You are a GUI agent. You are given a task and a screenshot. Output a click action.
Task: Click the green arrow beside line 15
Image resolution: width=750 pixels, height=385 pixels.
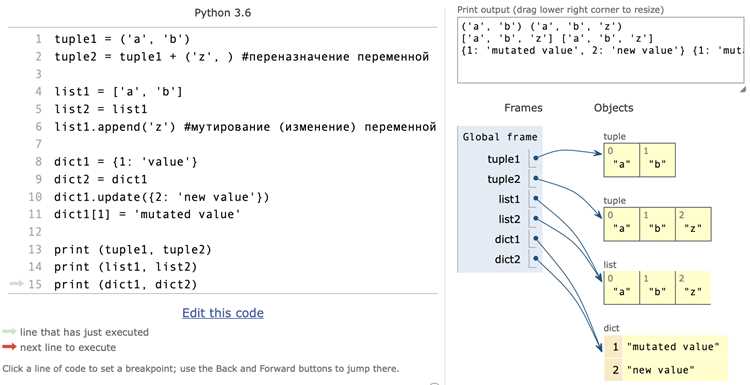pyautogui.click(x=17, y=284)
